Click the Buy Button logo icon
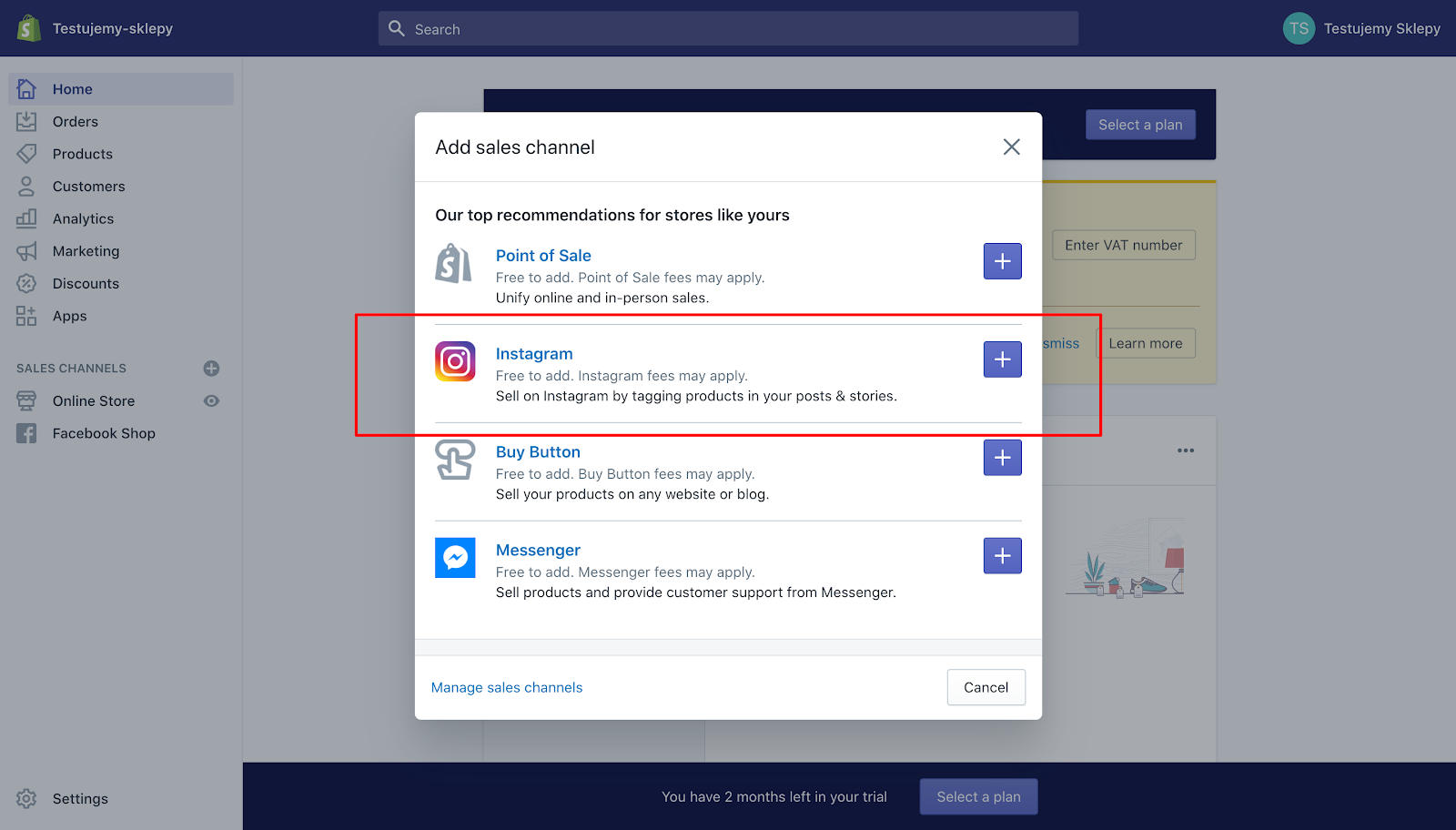Viewport: 1456px width, 830px height. pos(455,460)
